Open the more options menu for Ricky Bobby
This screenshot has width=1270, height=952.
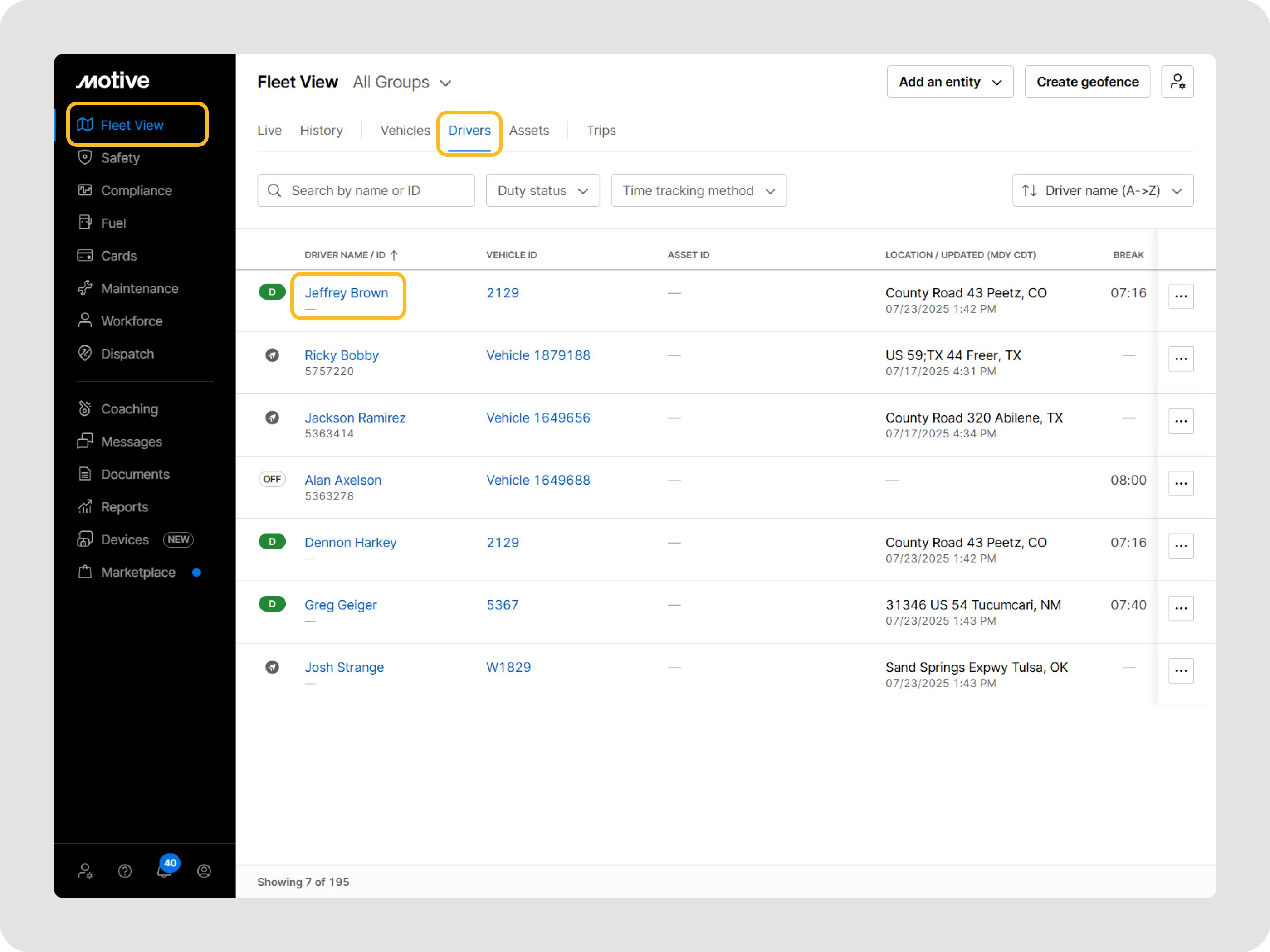(1181, 359)
